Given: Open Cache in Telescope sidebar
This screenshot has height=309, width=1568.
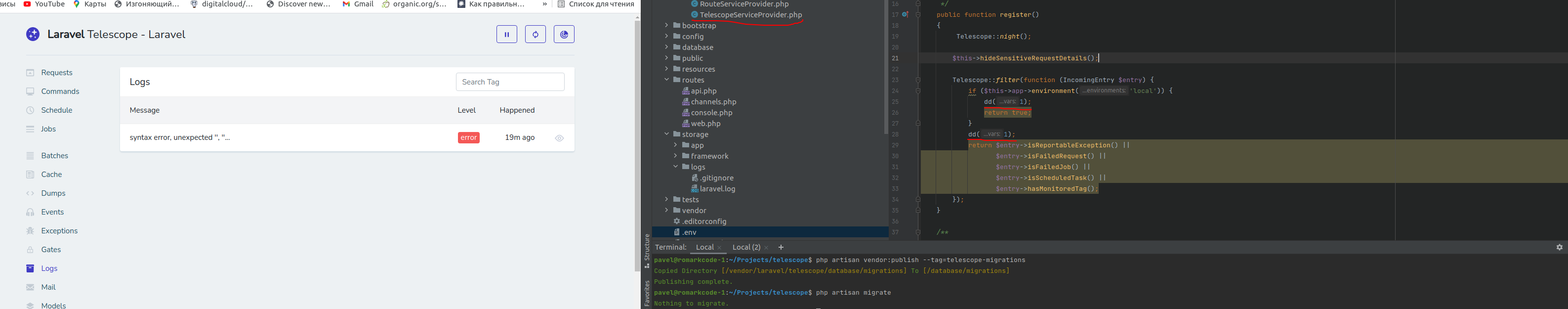Looking at the screenshot, I should pyautogui.click(x=51, y=175).
